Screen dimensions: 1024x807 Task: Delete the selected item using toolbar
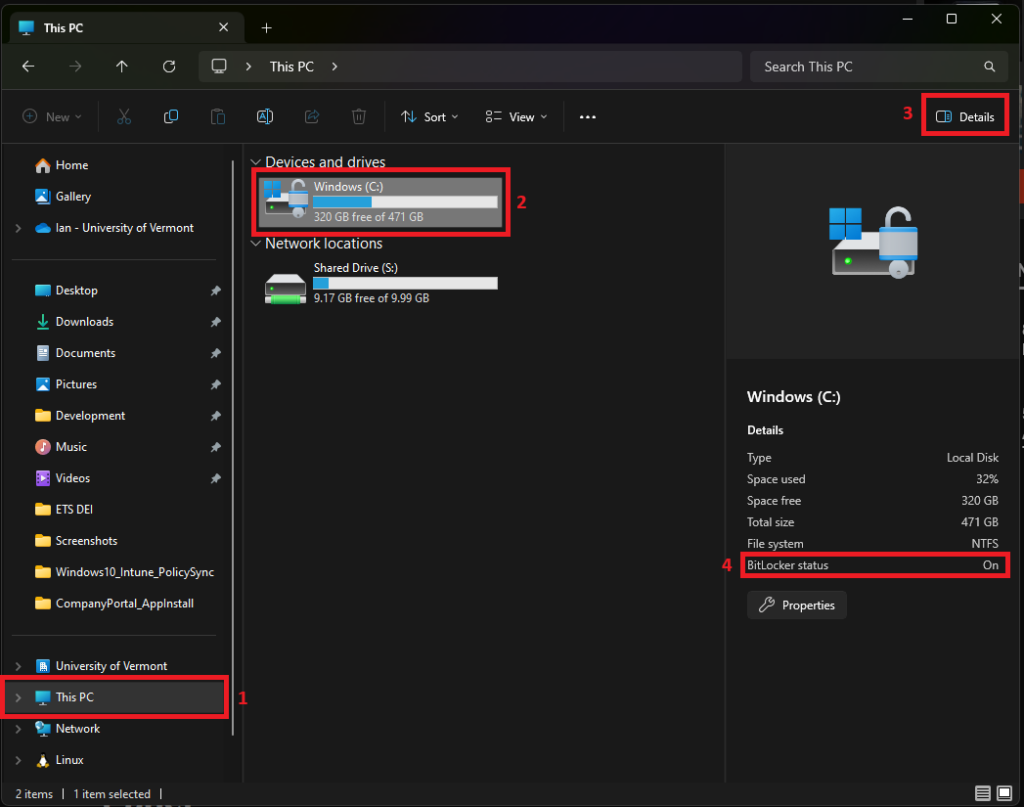(x=359, y=117)
